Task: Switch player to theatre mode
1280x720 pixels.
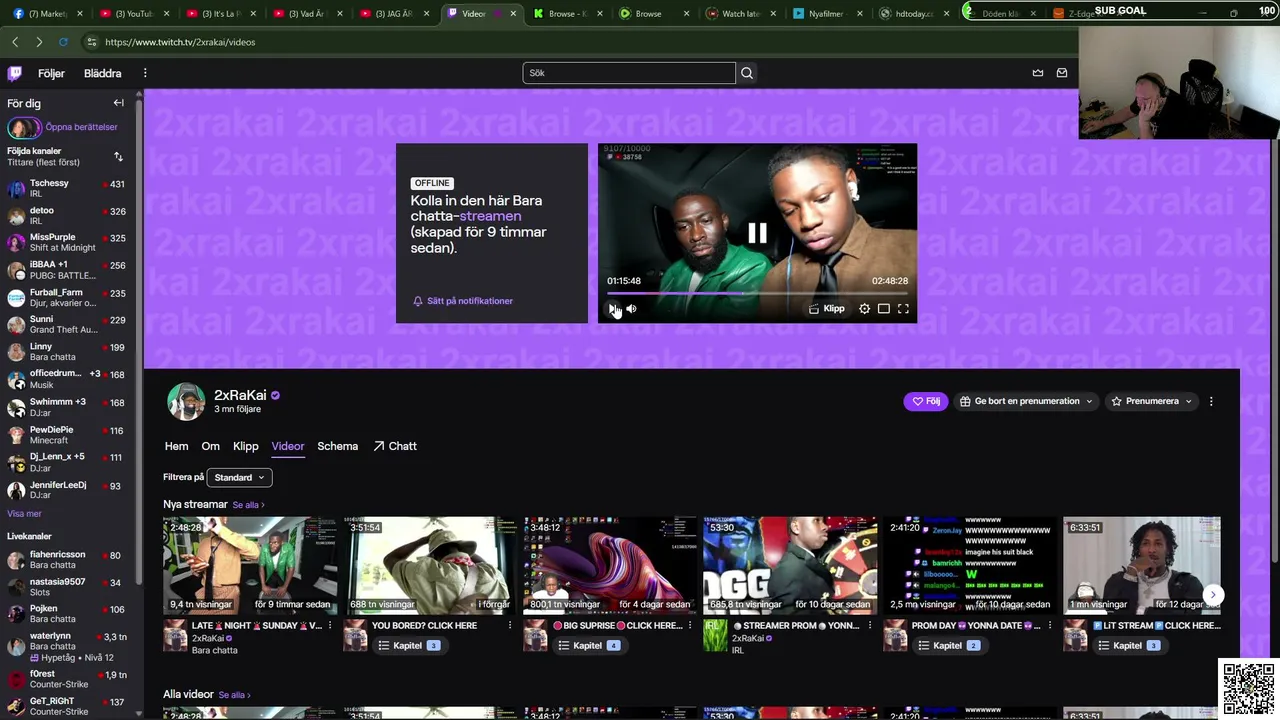Action: coord(884,309)
